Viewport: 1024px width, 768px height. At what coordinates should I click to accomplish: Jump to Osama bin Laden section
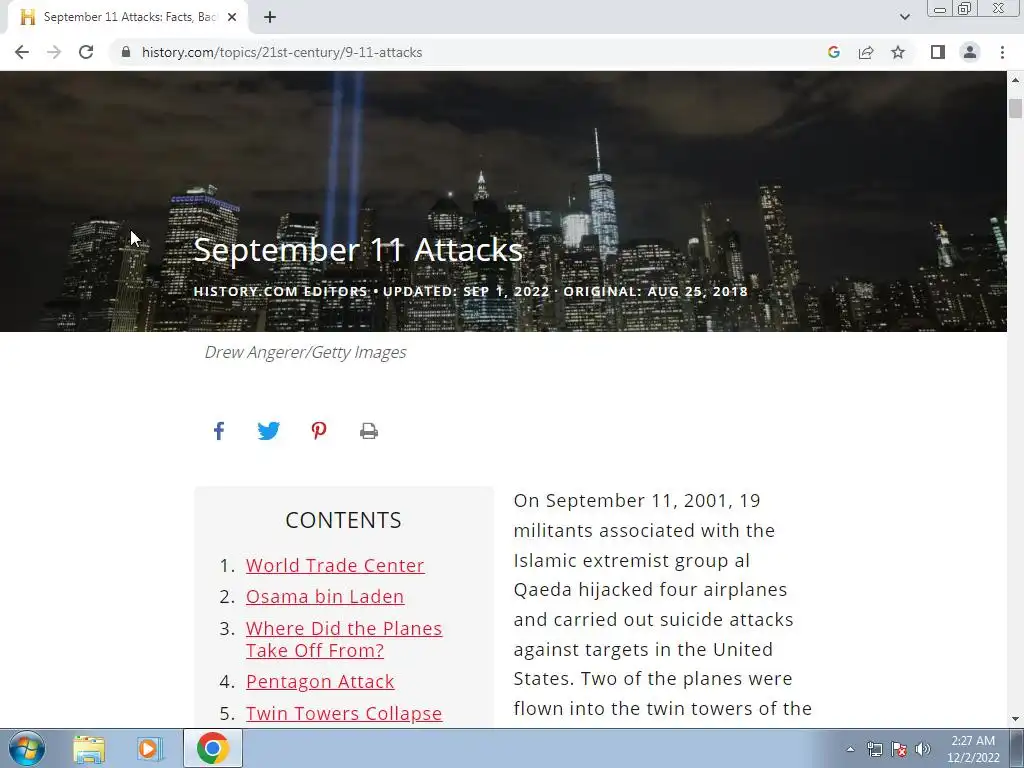tap(325, 597)
